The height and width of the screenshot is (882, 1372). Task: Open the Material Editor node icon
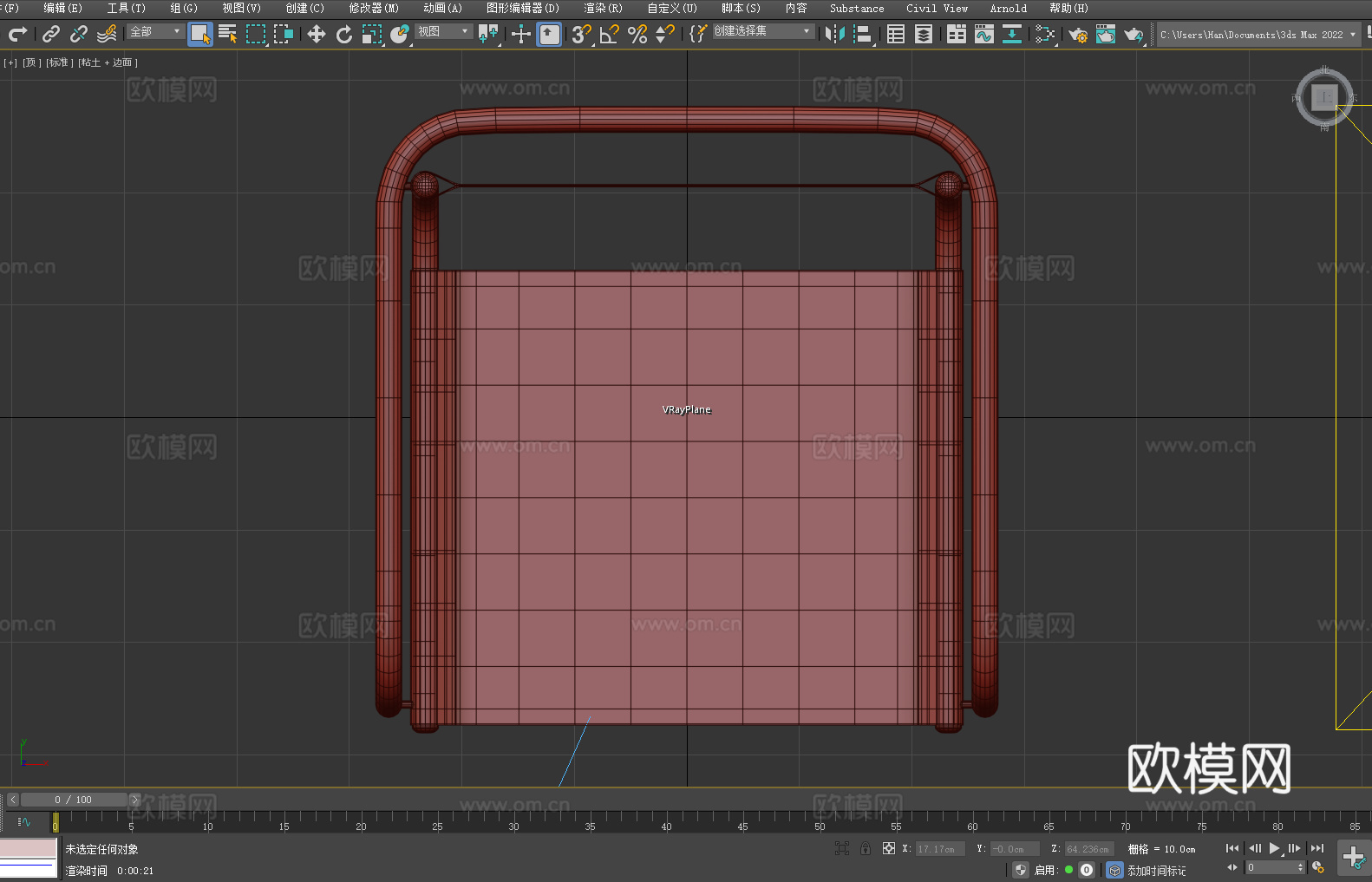pos(1045,34)
